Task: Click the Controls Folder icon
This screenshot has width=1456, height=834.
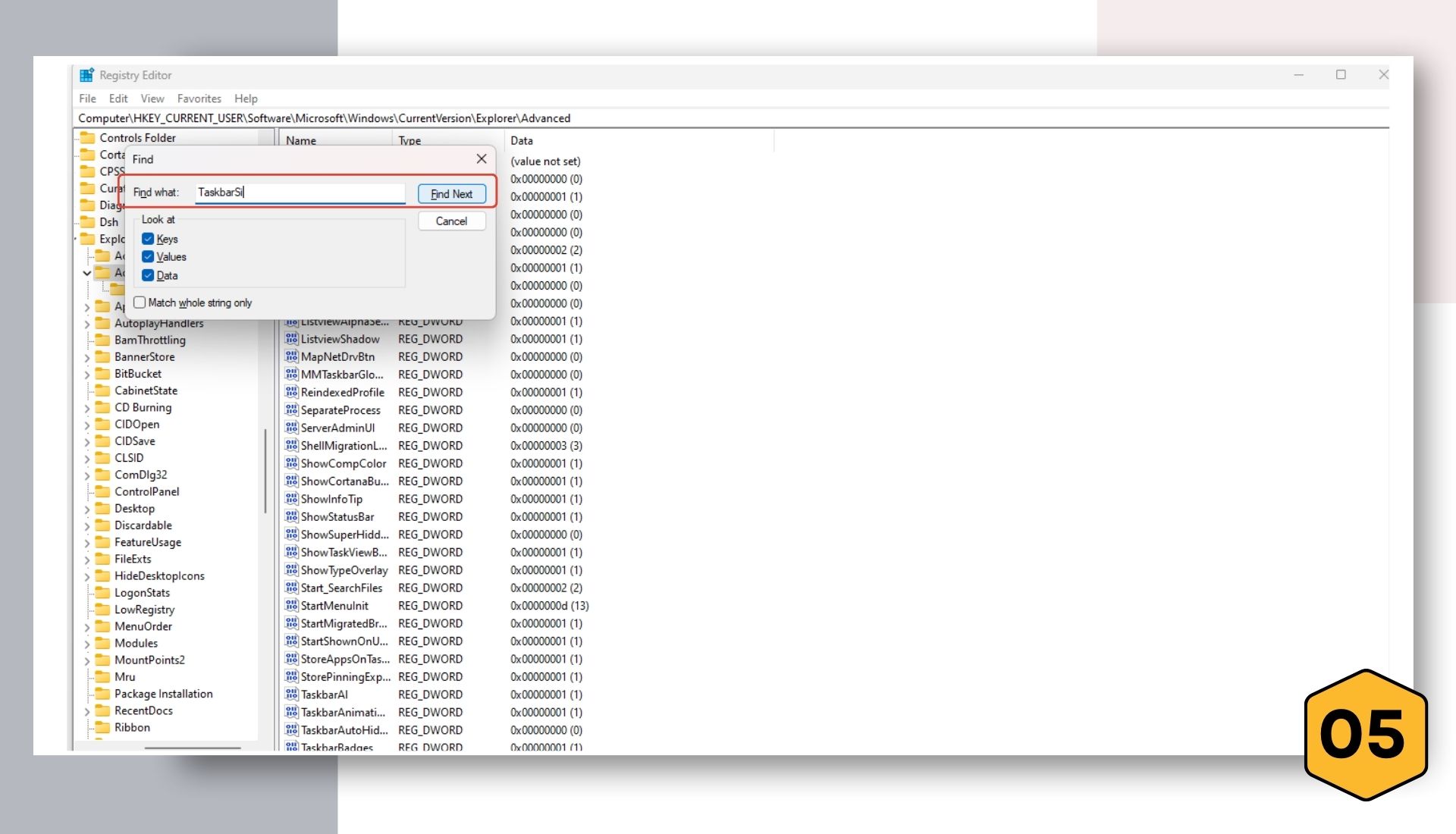Action: click(x=88, y=137)
